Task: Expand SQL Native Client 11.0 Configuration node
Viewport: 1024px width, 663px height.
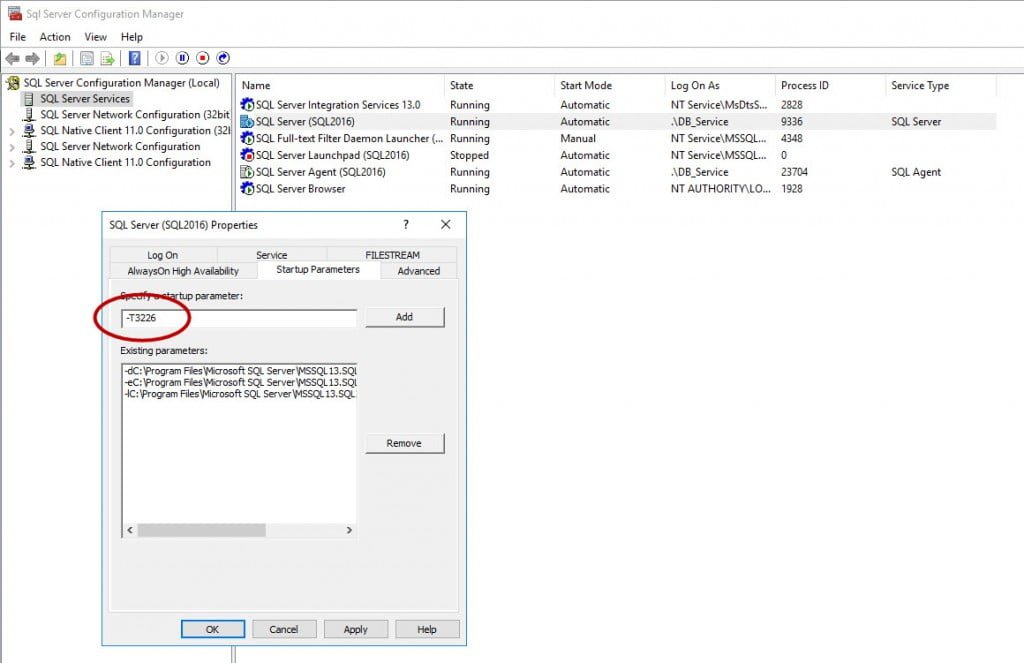Action: (x=12, y=163)
